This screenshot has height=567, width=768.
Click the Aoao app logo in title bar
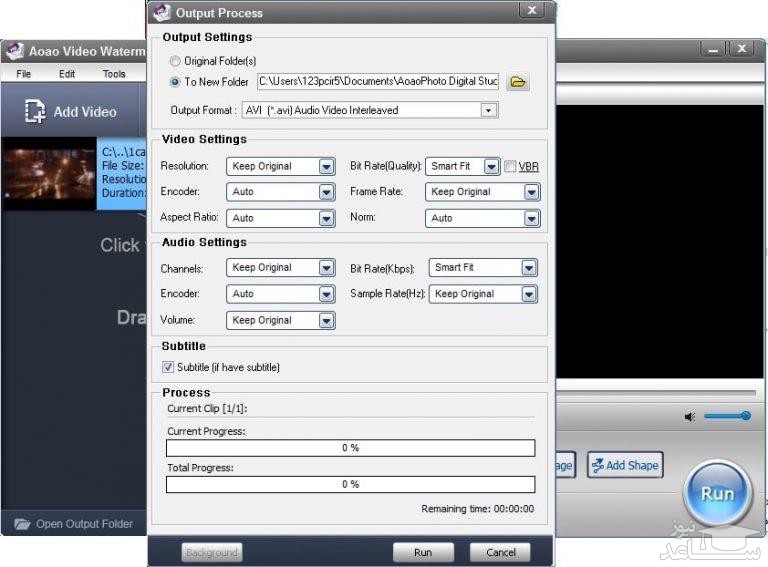14,52
